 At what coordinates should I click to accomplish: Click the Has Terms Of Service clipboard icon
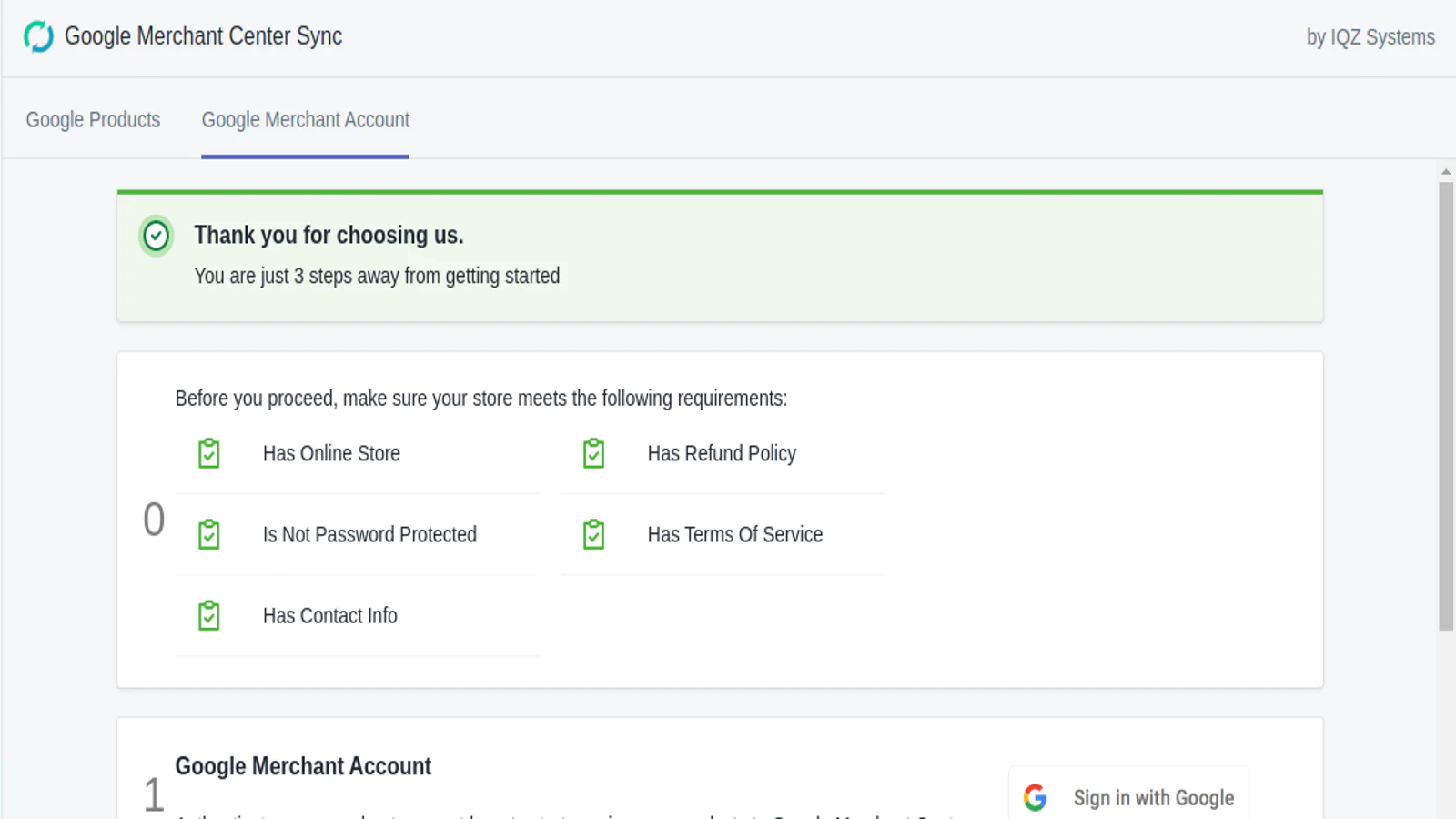[593, 534]
